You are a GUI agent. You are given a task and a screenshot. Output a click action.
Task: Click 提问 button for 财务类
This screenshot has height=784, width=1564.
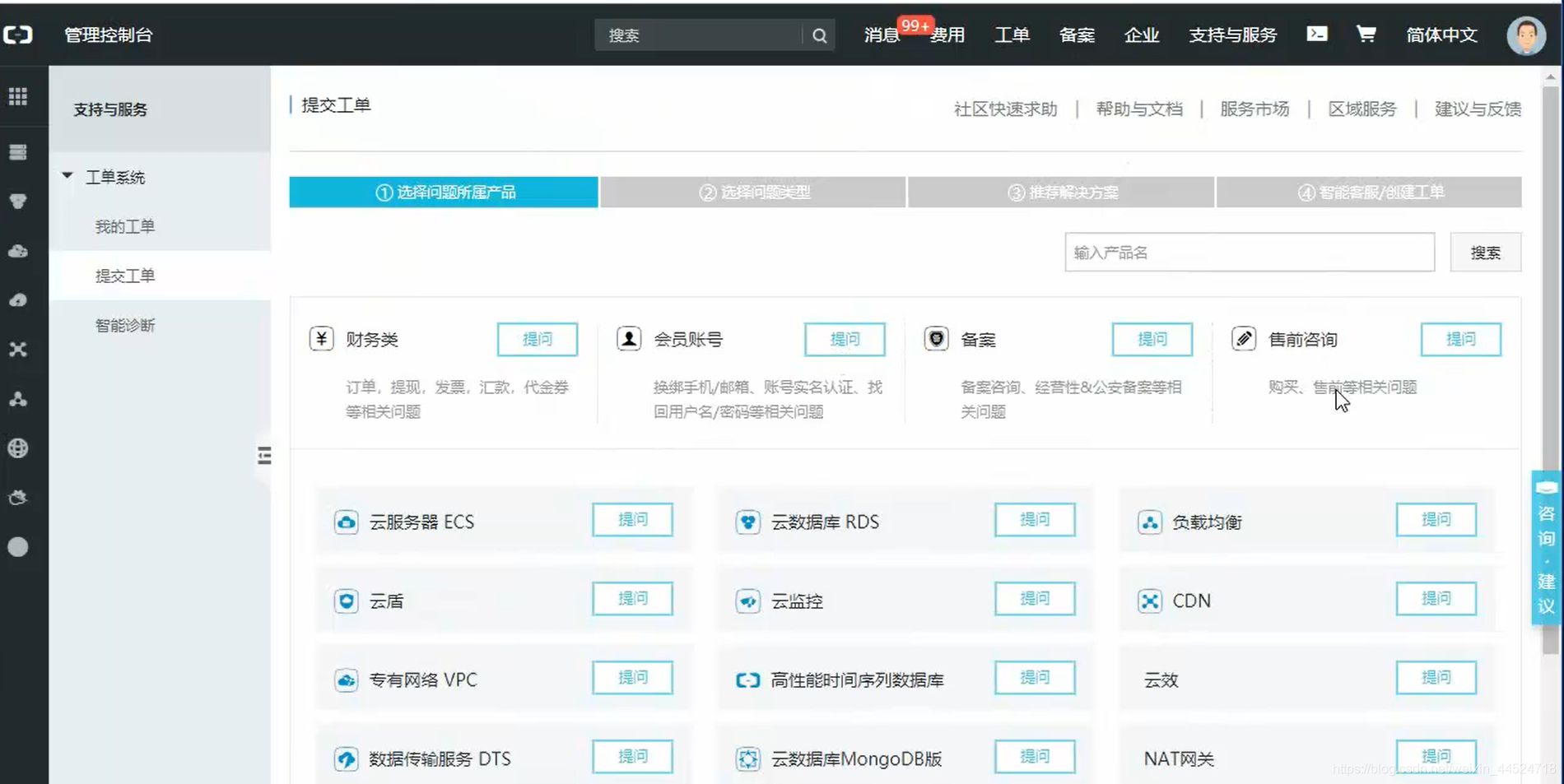[x=538, y=339]
